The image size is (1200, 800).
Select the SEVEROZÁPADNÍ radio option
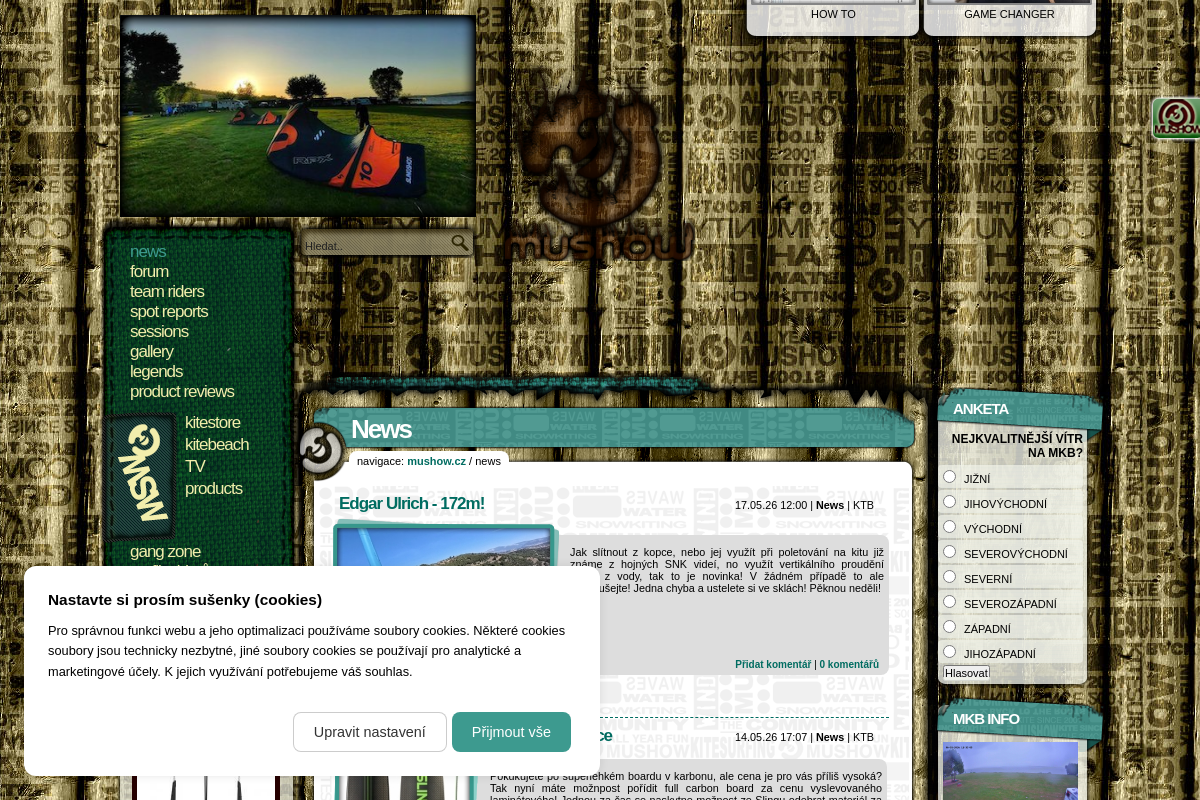pyautogui.click(x=950, y=602)
